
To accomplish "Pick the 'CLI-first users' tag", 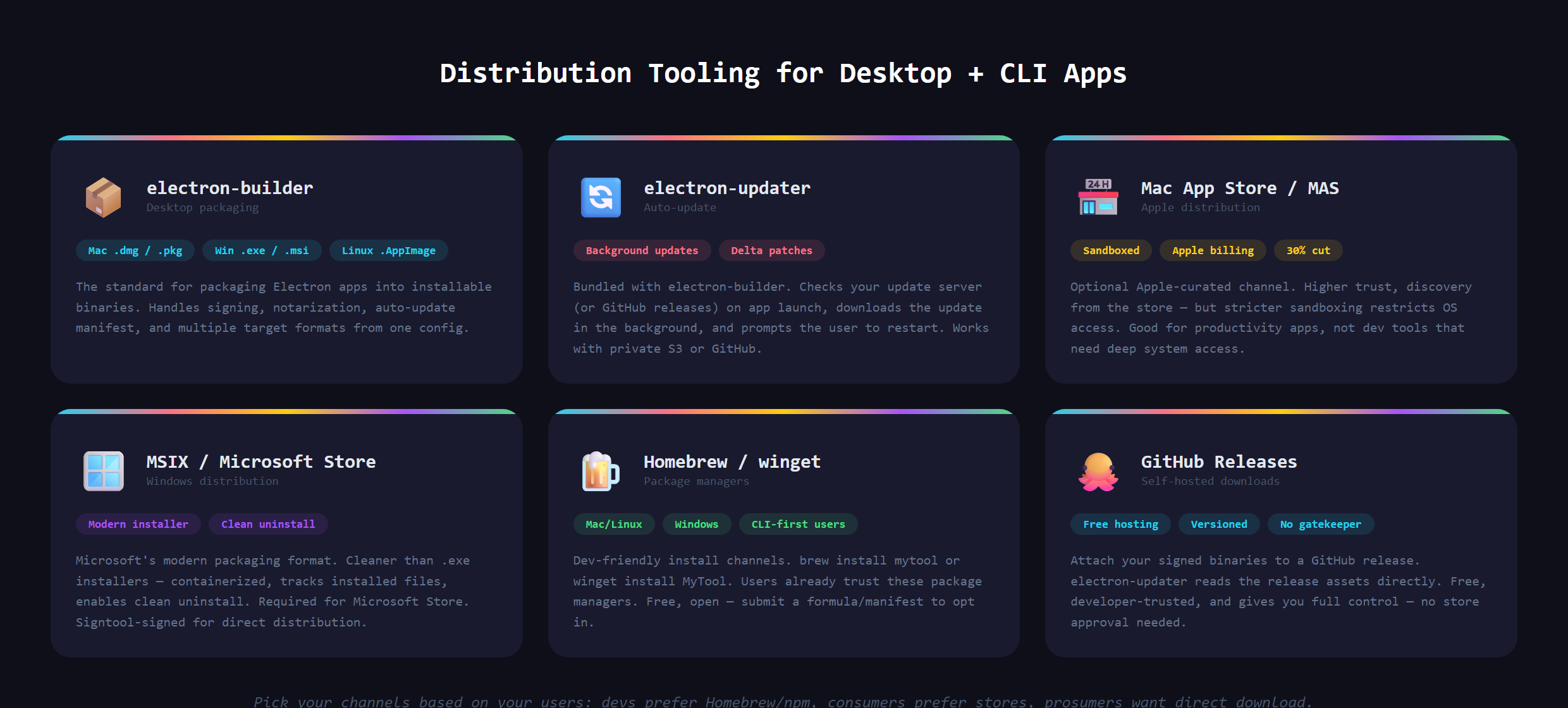I will point(798,524).
